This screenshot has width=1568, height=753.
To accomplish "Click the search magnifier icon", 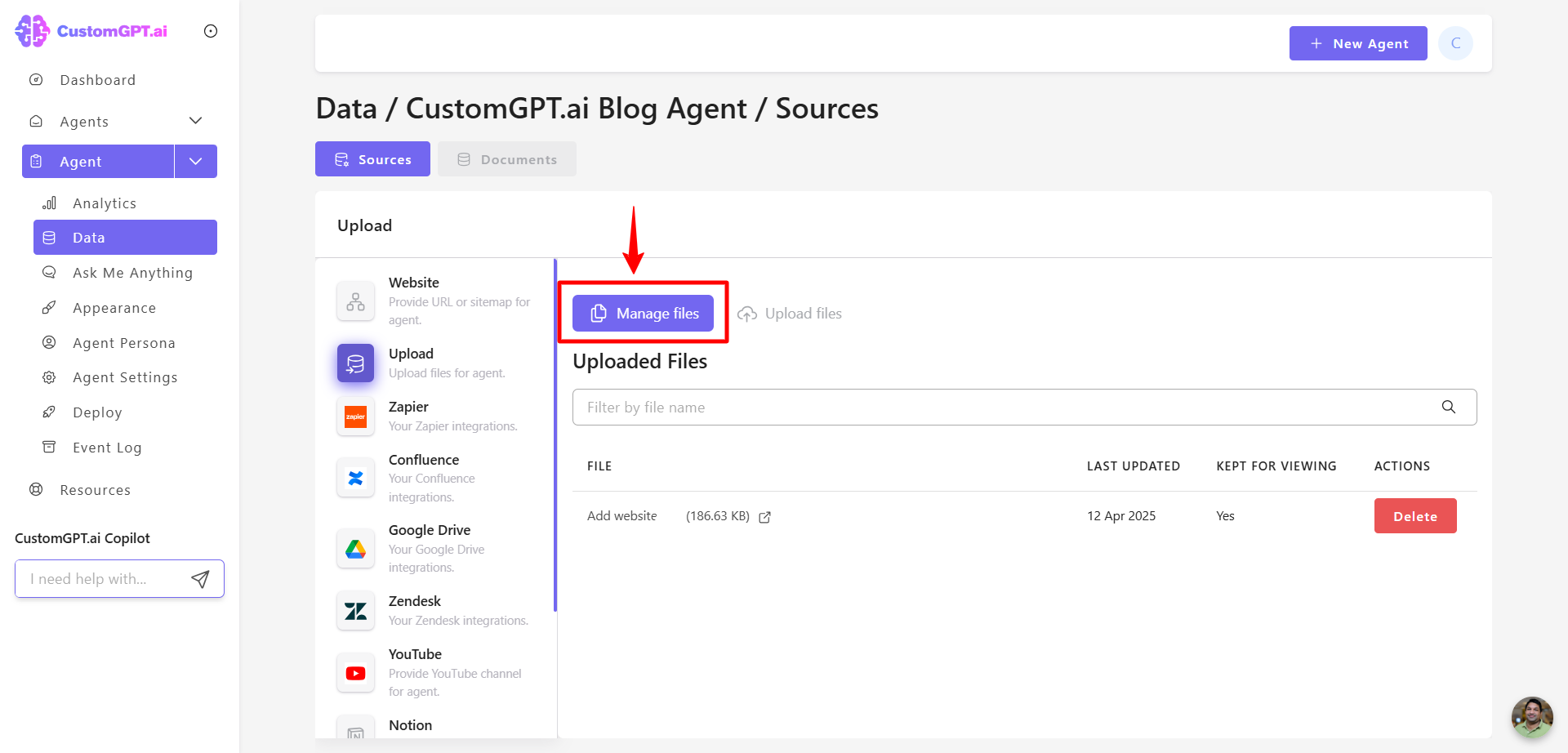I will pyautogui.click(x=1448, y=407).
